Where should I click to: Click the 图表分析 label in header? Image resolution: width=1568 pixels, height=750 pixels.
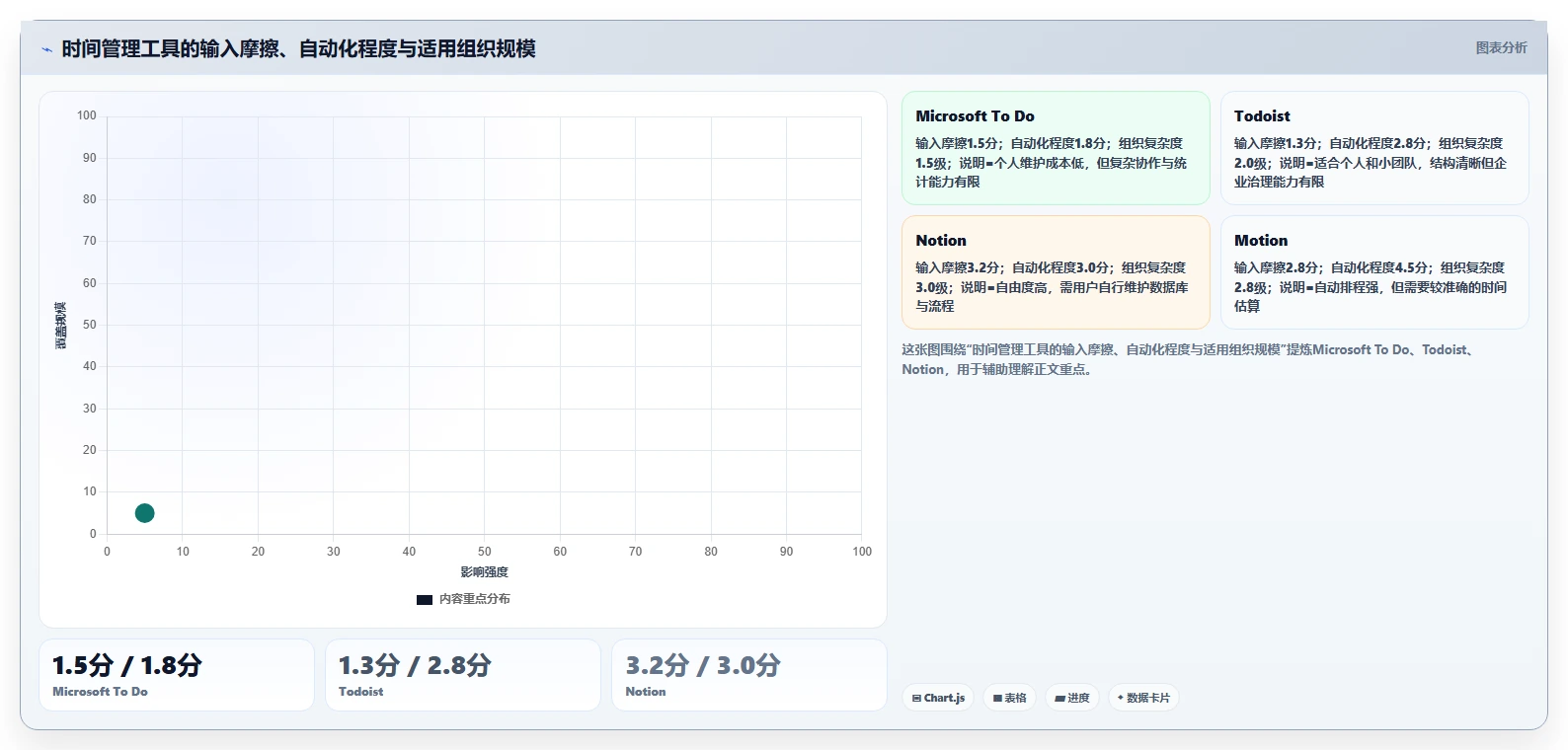coord(1501,47)
